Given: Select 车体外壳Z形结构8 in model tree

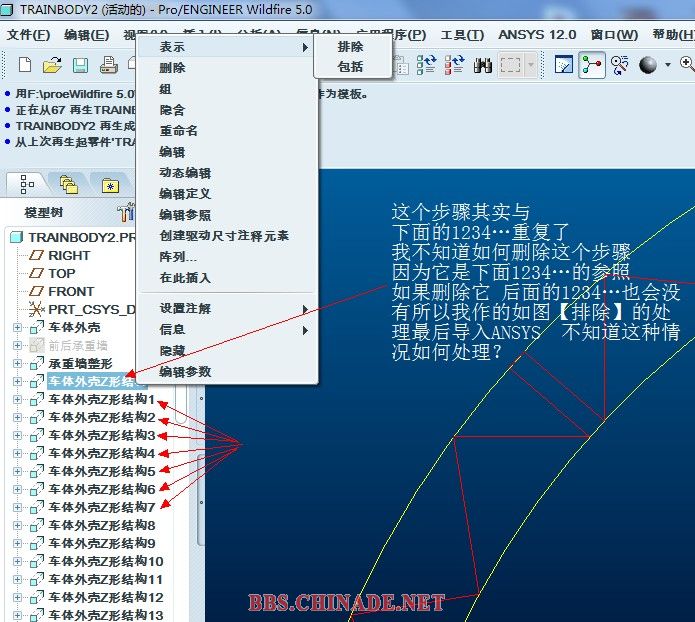Looking at the screenshot, I should 102,525.
